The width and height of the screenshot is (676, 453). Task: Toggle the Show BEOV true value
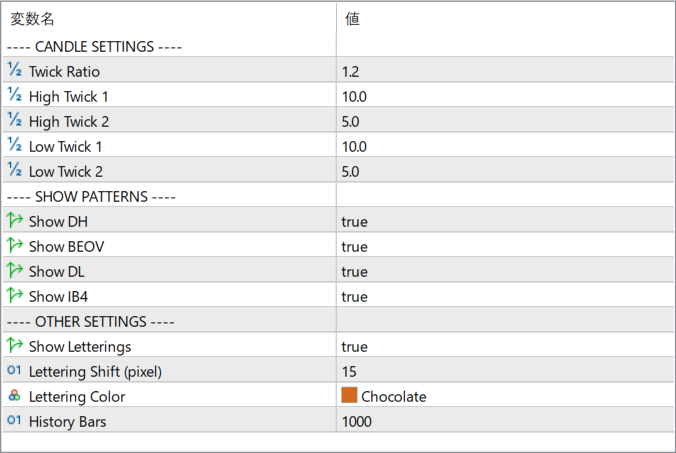(x=354, y=247)
